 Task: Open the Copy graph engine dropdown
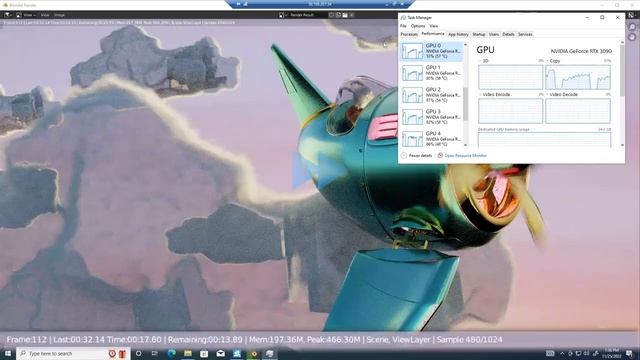(x=547, y=61)
